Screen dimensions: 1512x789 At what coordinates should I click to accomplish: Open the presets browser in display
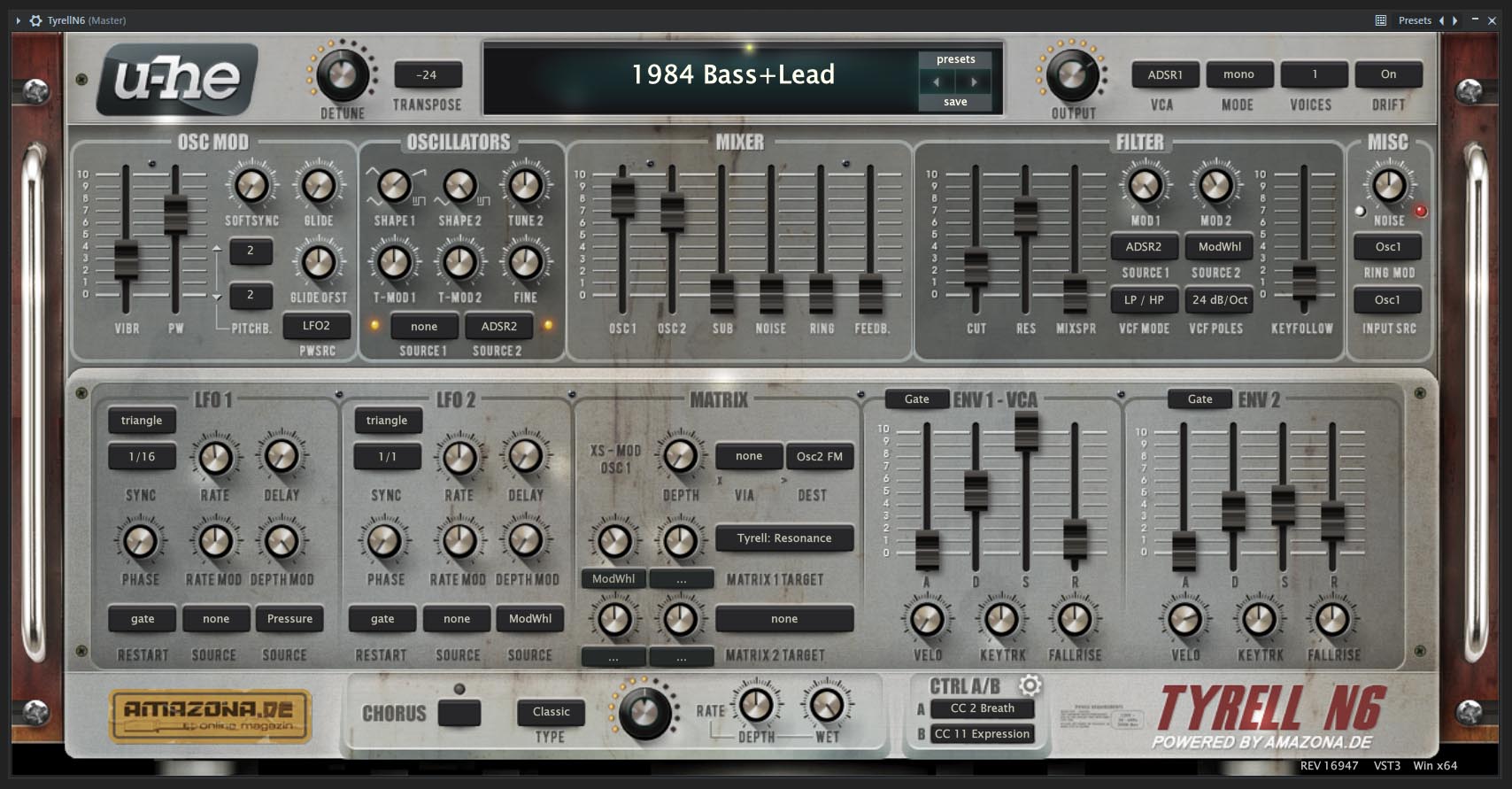pyautogui.click(x=955, y=59)
